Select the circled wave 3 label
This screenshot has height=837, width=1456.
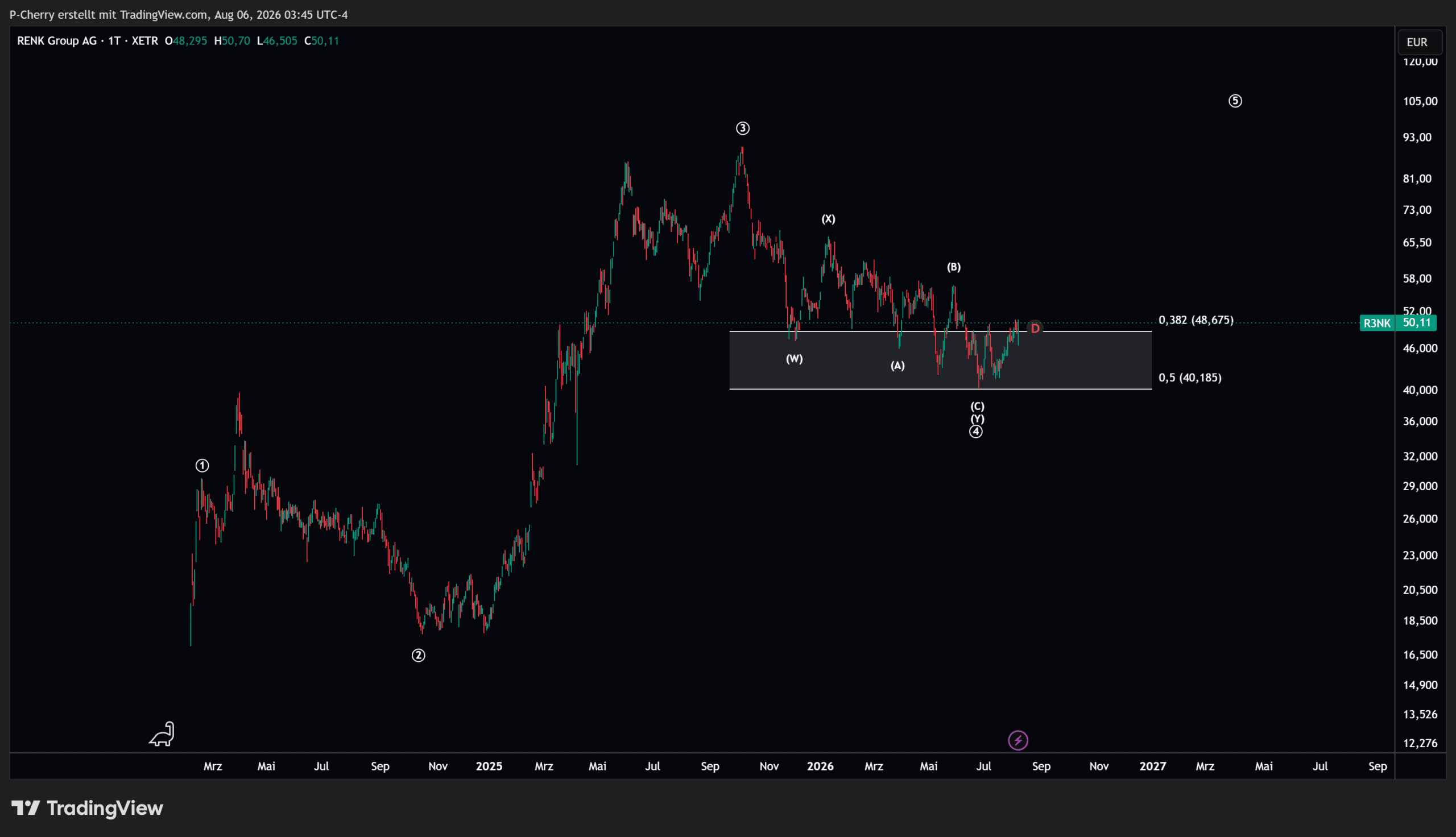pyautogui.click(x=743, y=128)
